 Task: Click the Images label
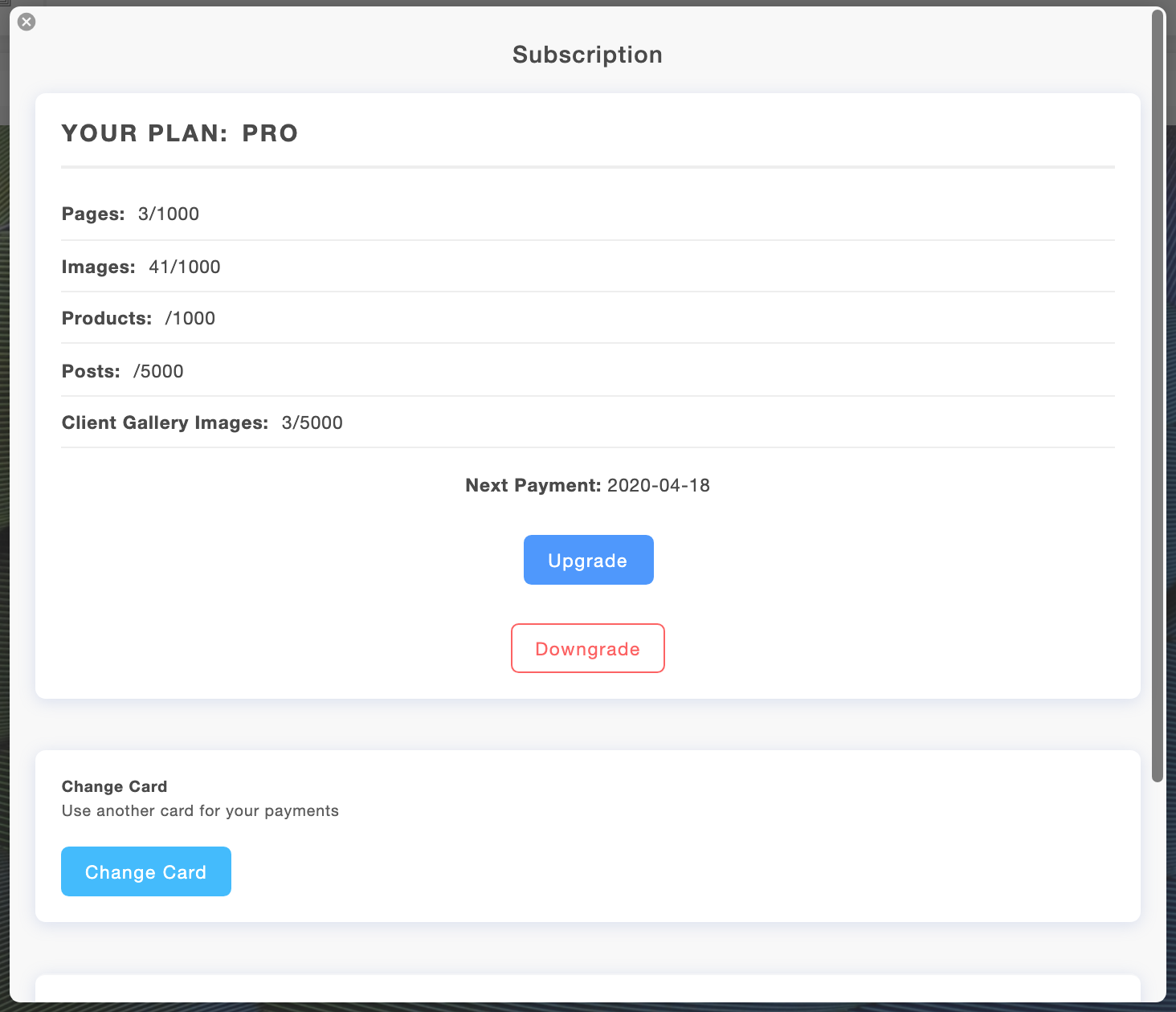click(x=98, y=267)
